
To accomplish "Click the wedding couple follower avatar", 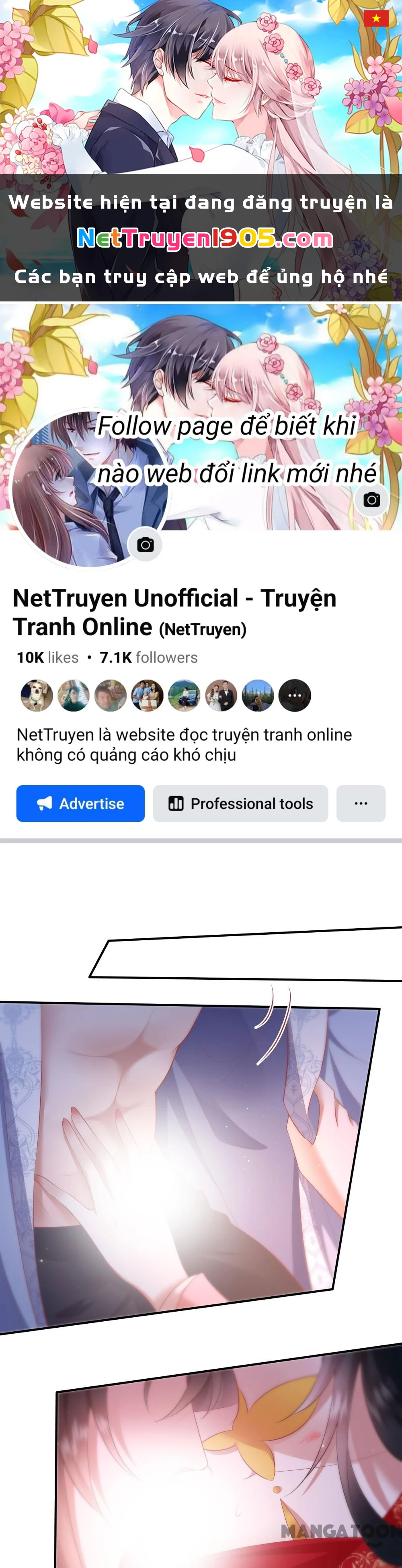I will tap(221, 696).
